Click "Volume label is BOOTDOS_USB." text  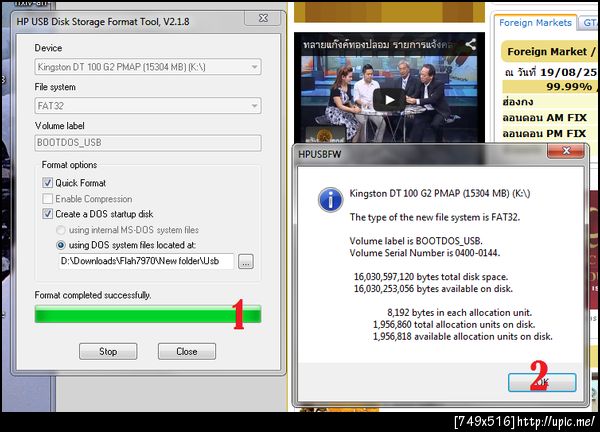416,241
